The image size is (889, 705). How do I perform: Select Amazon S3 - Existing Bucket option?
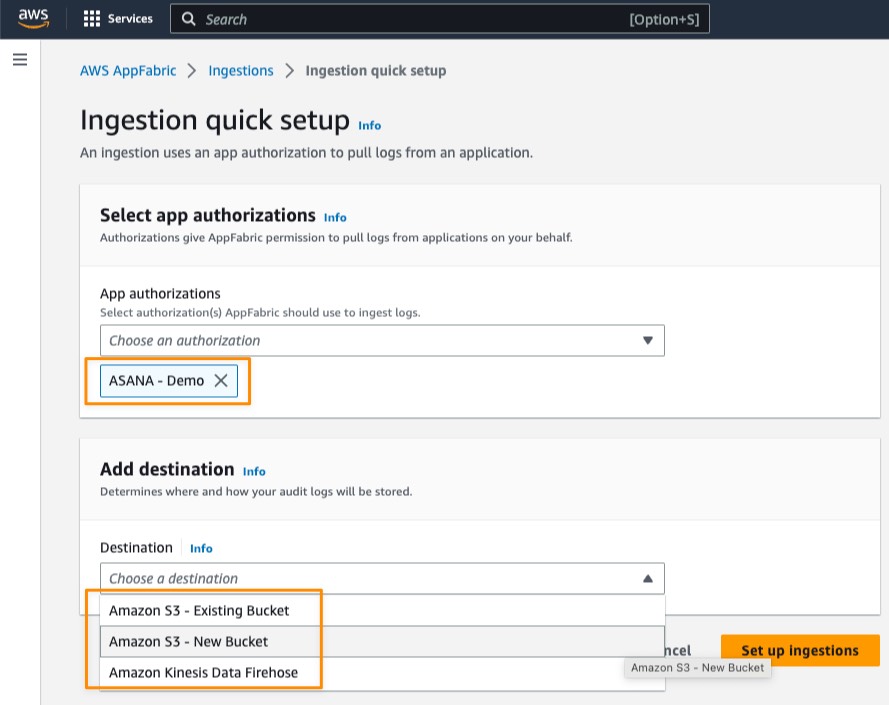click(x=382, y=610)
